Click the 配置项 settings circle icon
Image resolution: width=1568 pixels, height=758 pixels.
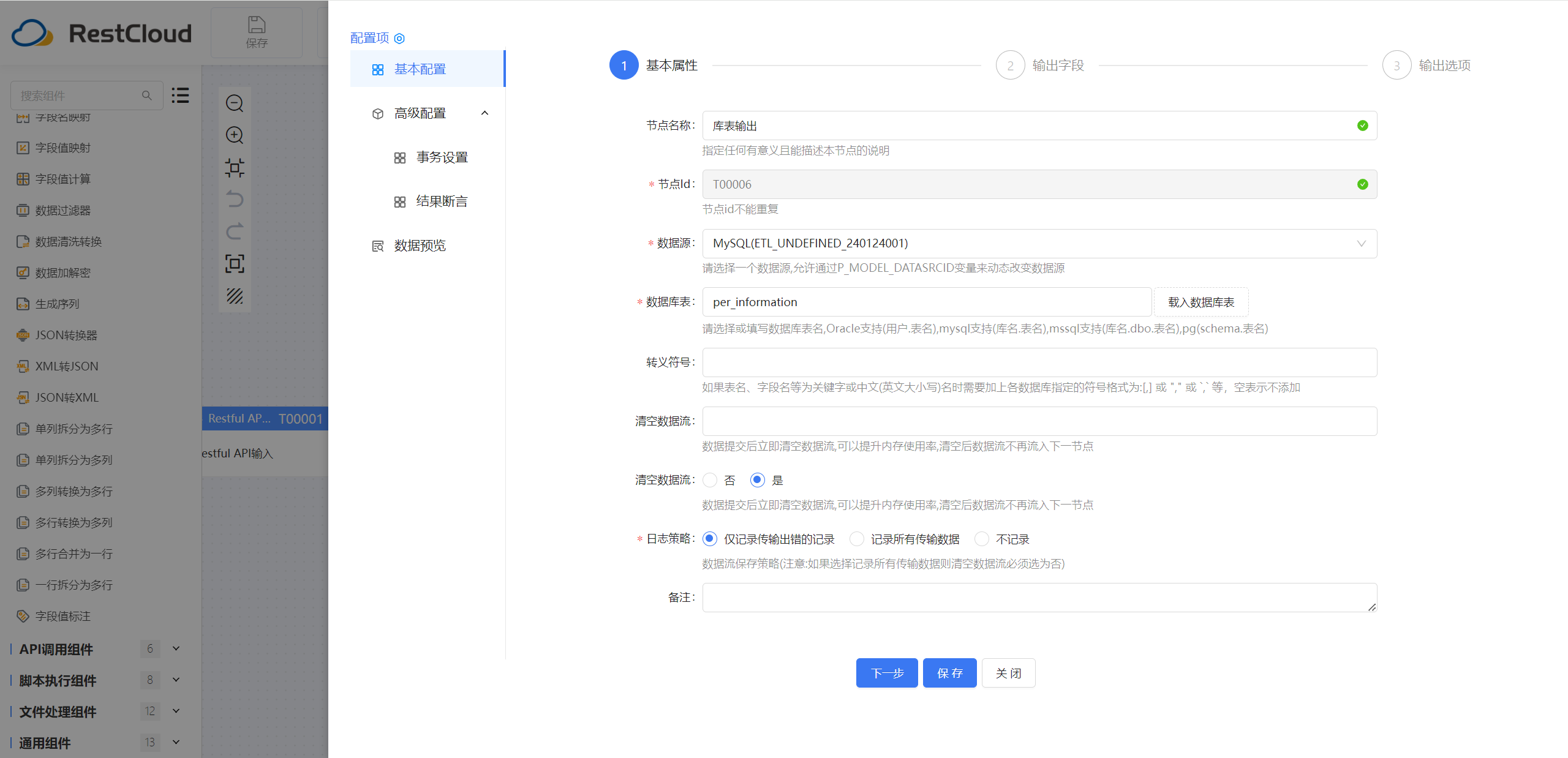[x=399, y=39]
